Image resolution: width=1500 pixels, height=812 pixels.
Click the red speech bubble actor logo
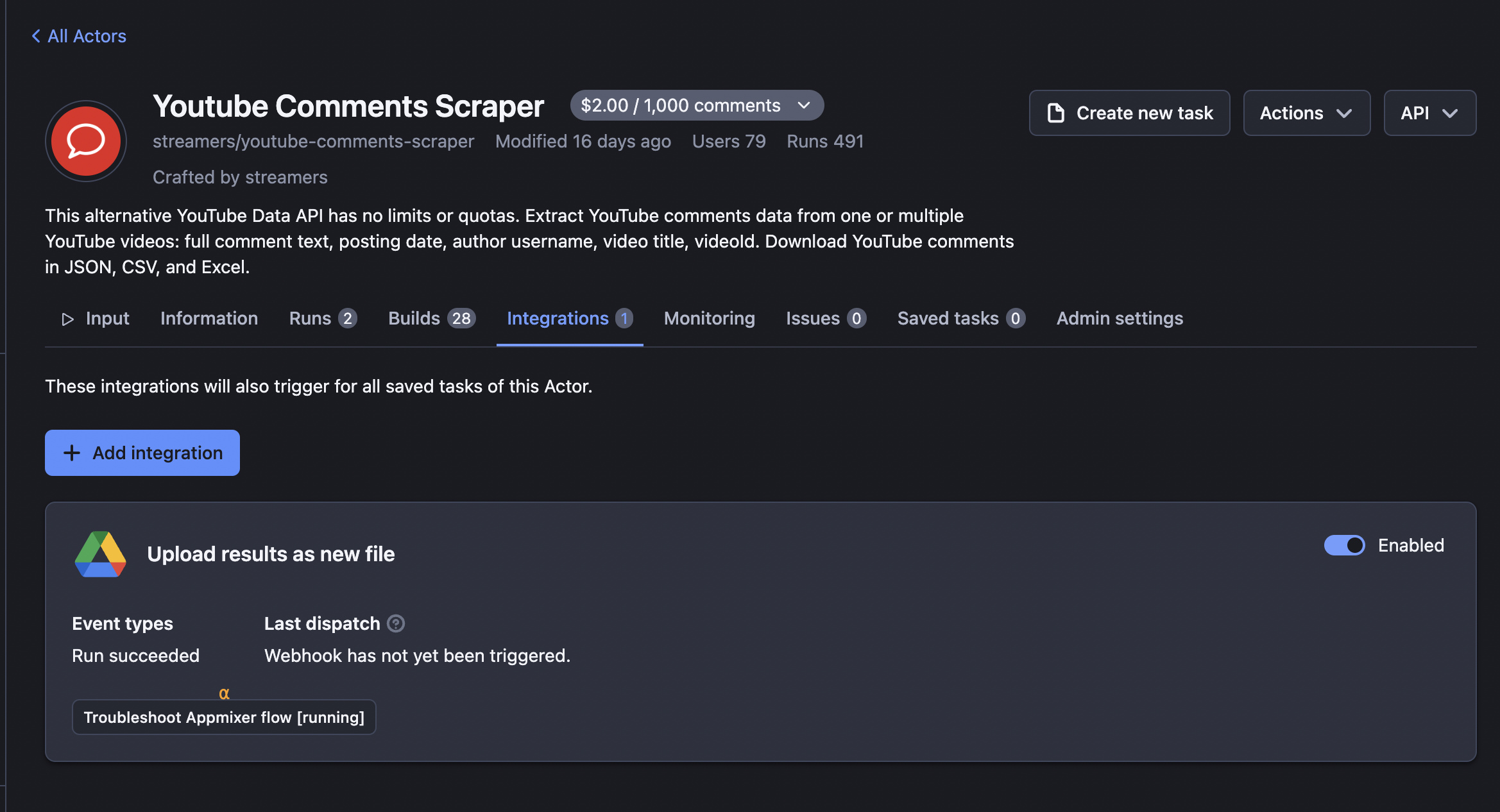click(x=85, y=141)
